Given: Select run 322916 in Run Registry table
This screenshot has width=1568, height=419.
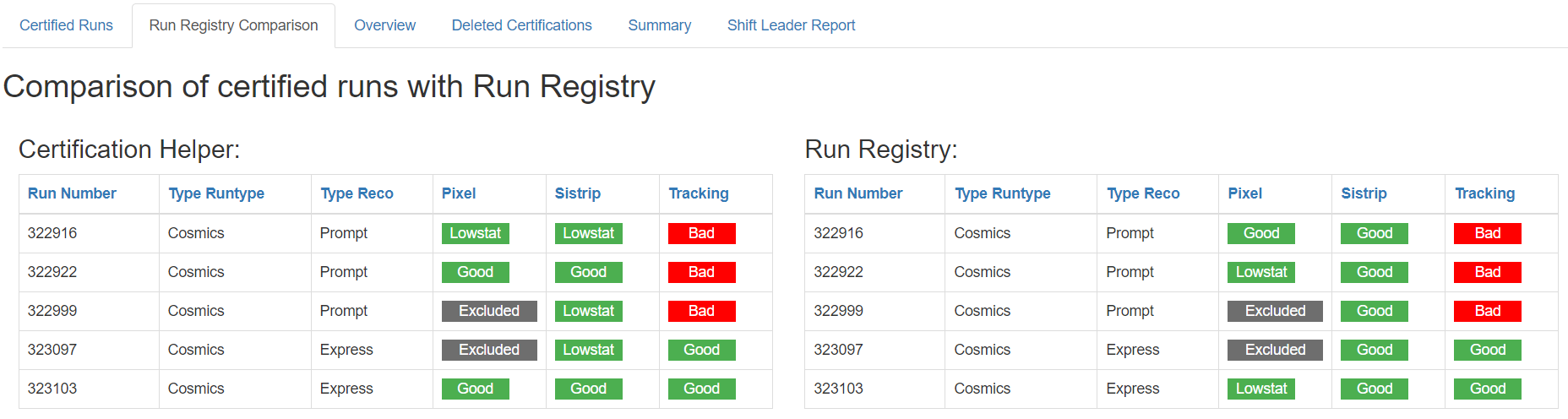Looking at the screenshot, I should click(x=839, y=233).
